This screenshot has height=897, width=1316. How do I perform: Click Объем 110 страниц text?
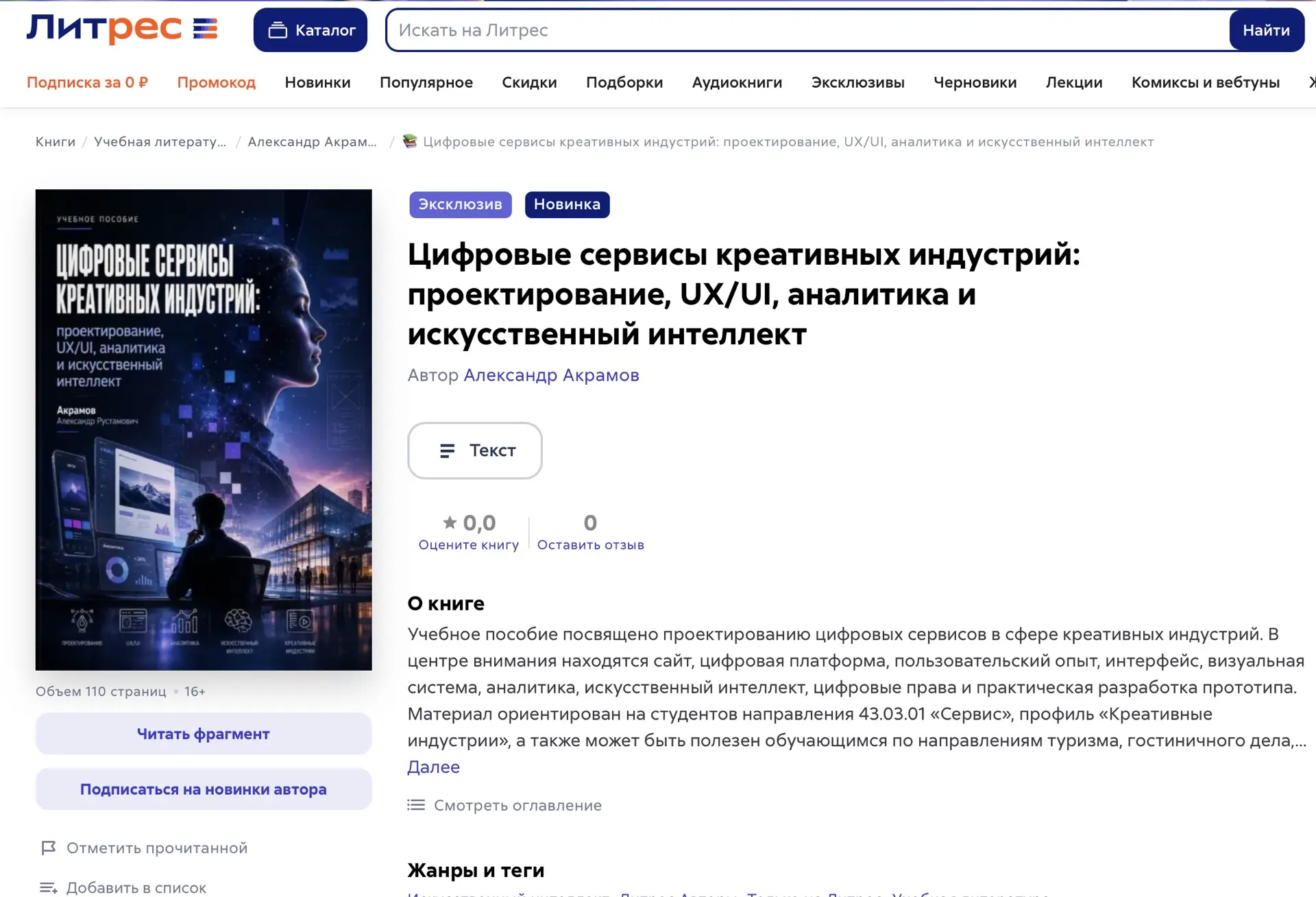(x=101, y=691)
